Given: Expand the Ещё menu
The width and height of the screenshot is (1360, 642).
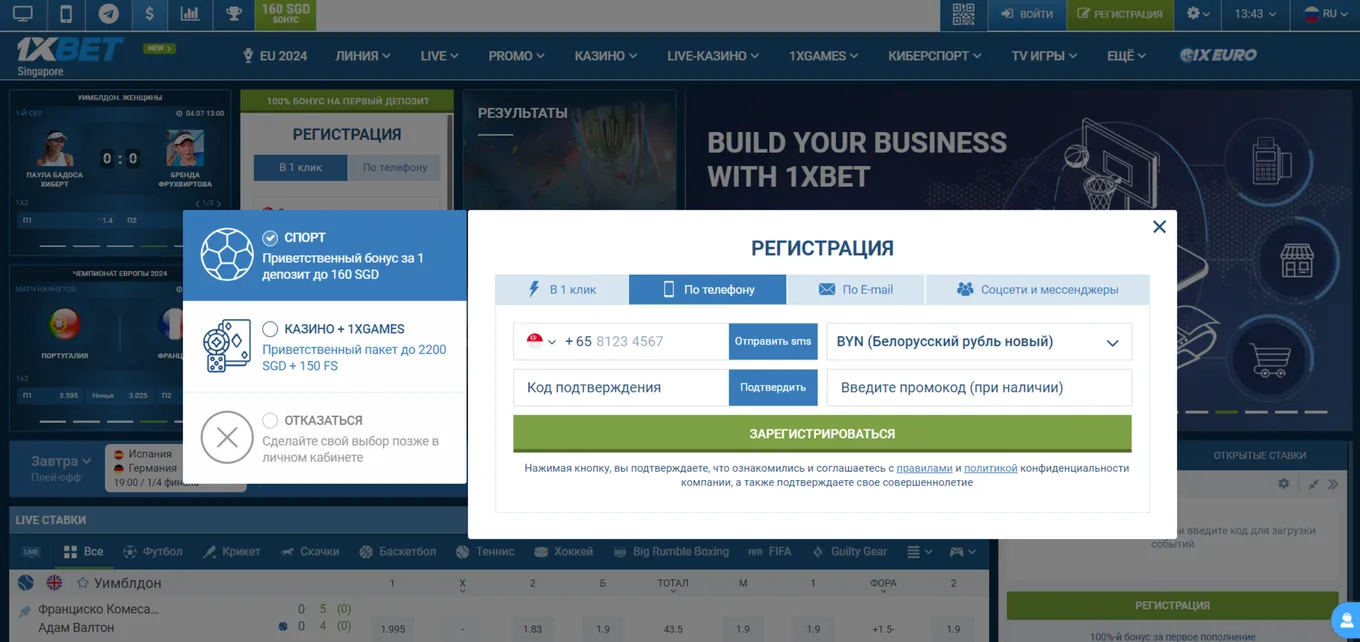Looking at the screenshot, I should 1126,56.
